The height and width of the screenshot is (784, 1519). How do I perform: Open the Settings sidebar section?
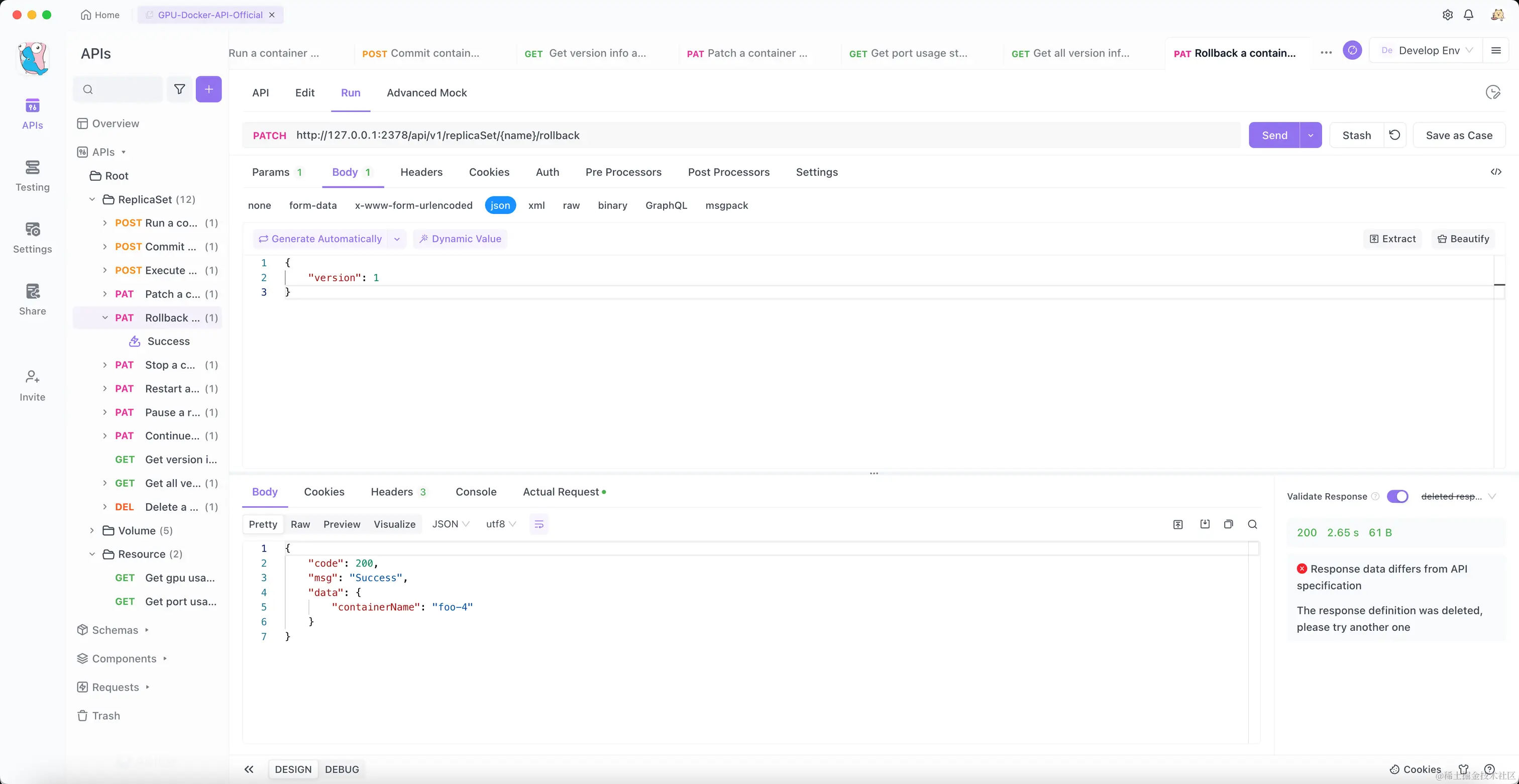33,238
